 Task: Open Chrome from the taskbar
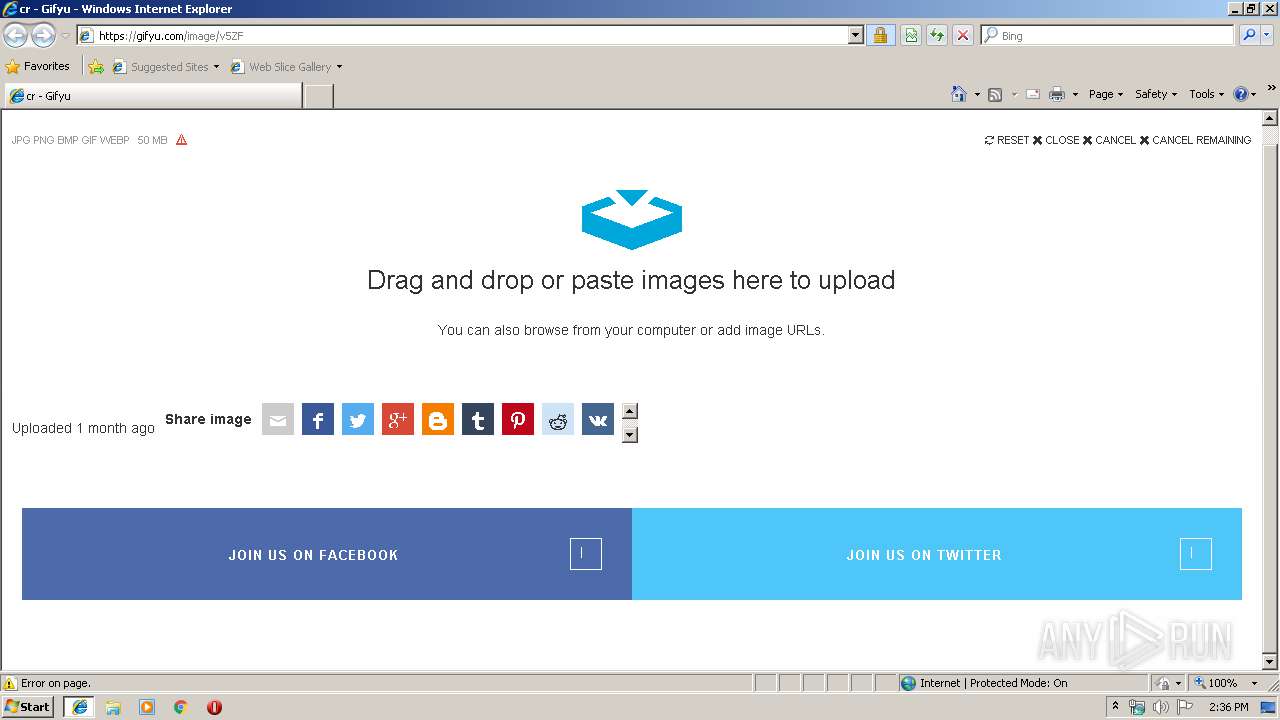[181, 707]
